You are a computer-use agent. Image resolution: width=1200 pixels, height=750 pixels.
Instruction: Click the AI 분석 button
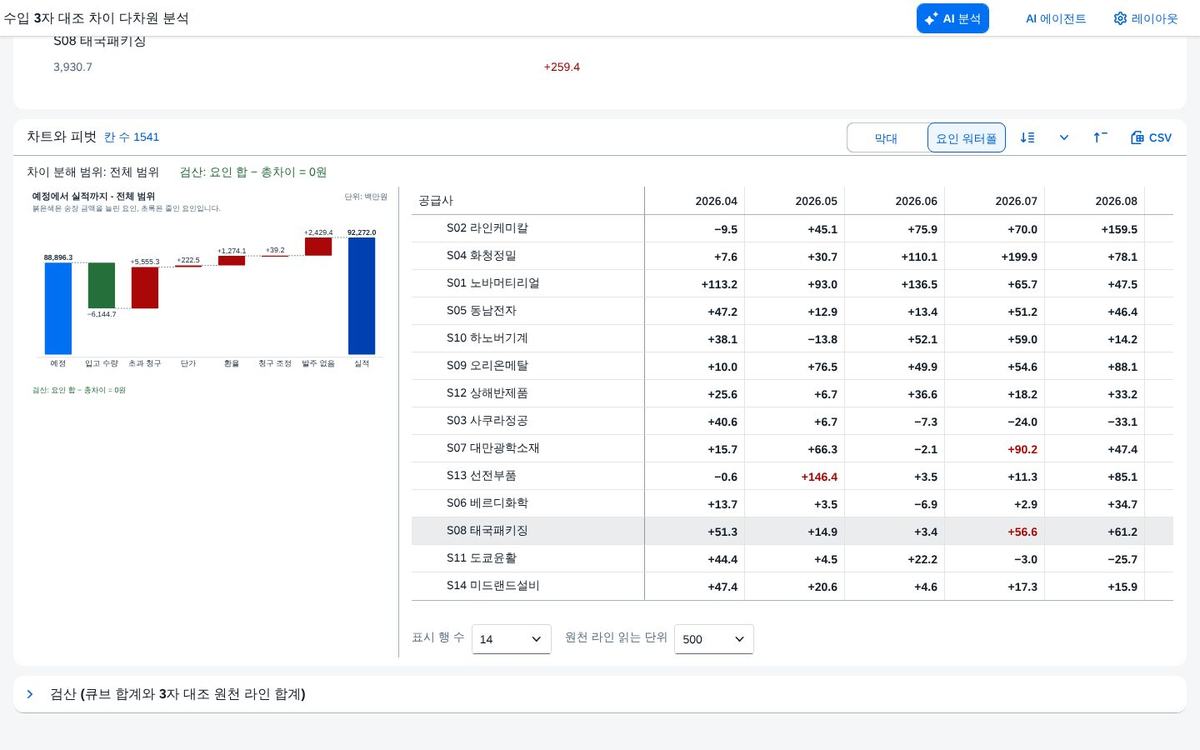pos(952,18)
